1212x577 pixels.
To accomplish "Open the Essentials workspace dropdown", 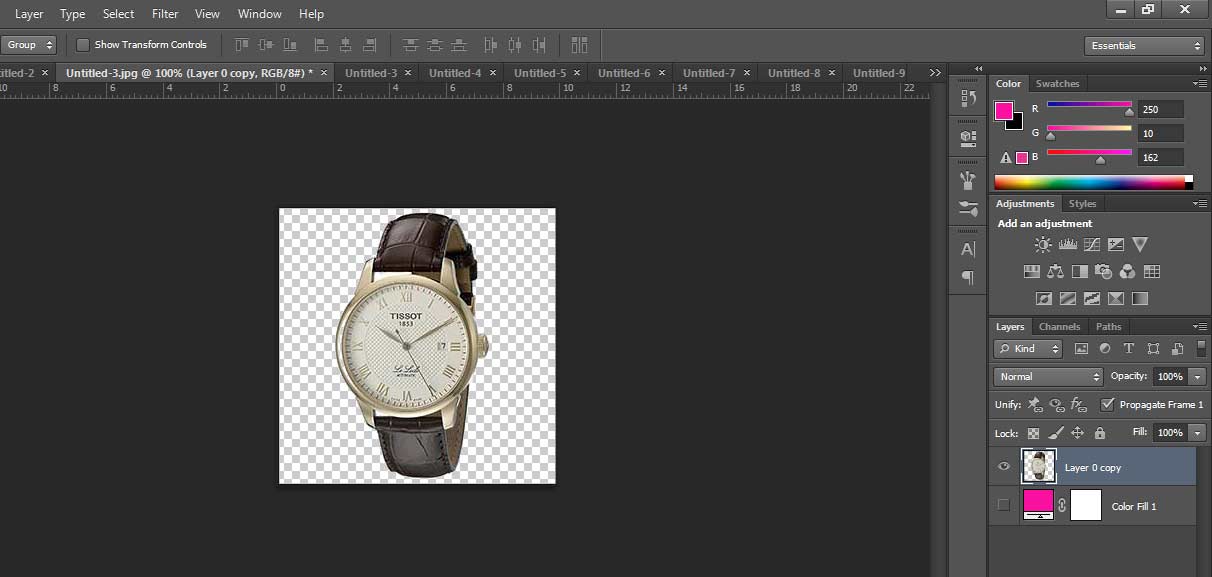I will click(x=1144, y=46).
